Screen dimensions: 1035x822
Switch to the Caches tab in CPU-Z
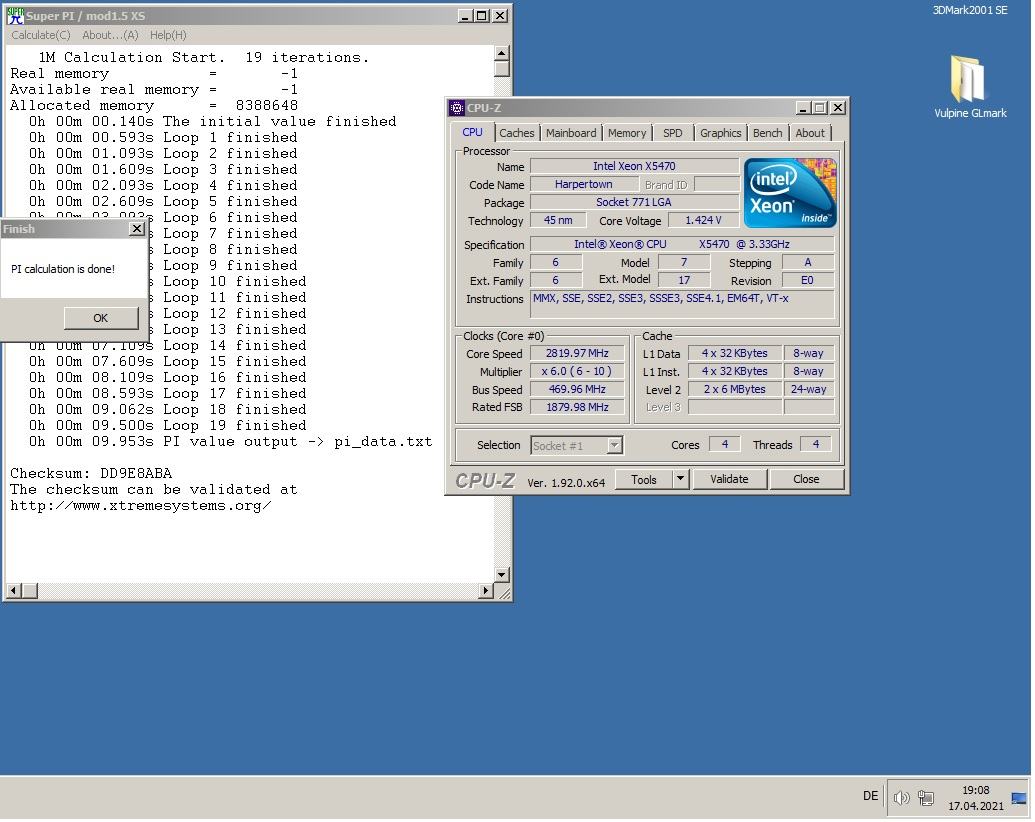click(x=516, y=133)
